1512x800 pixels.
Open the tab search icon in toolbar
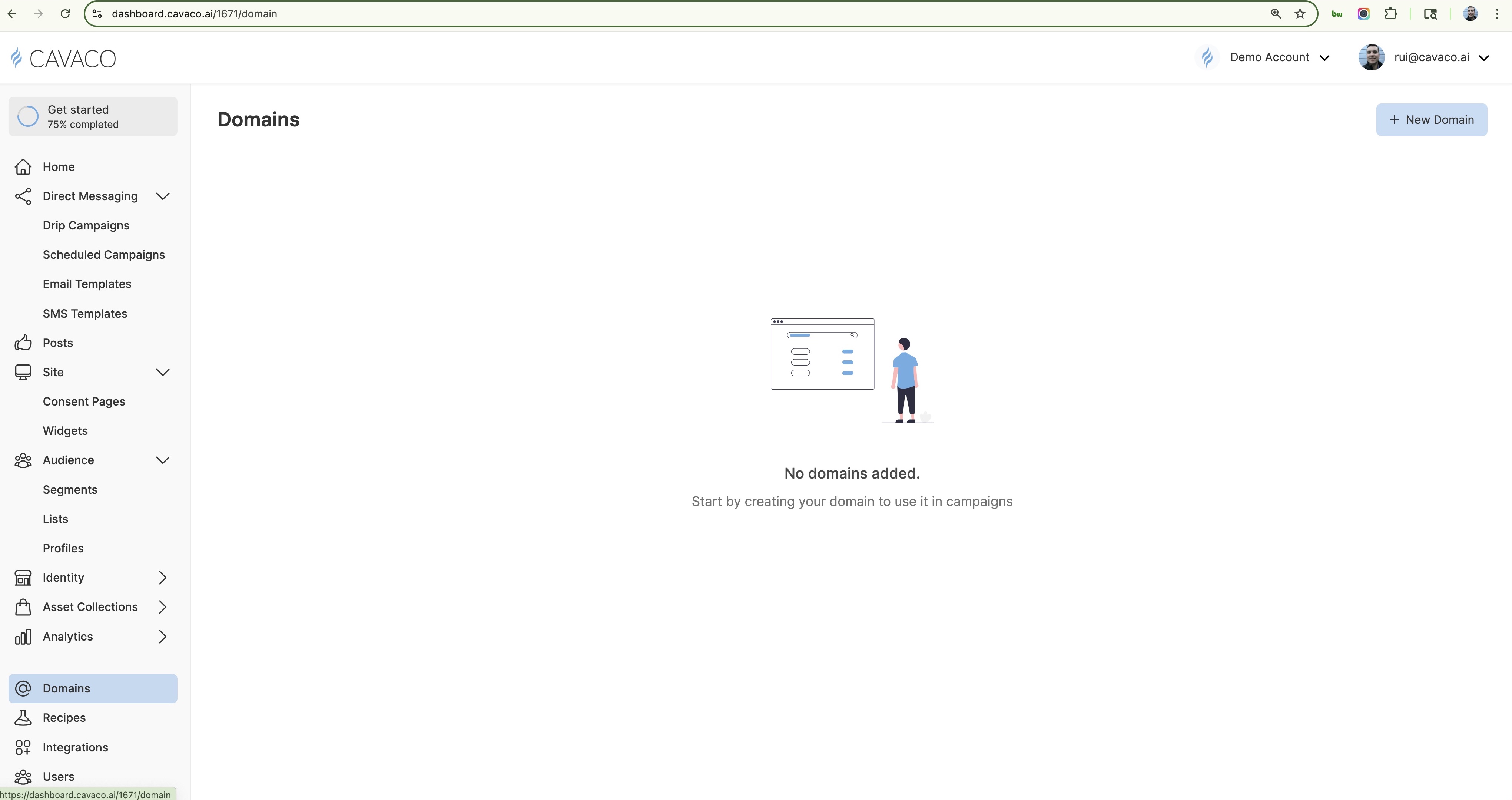pos(1430,13)
